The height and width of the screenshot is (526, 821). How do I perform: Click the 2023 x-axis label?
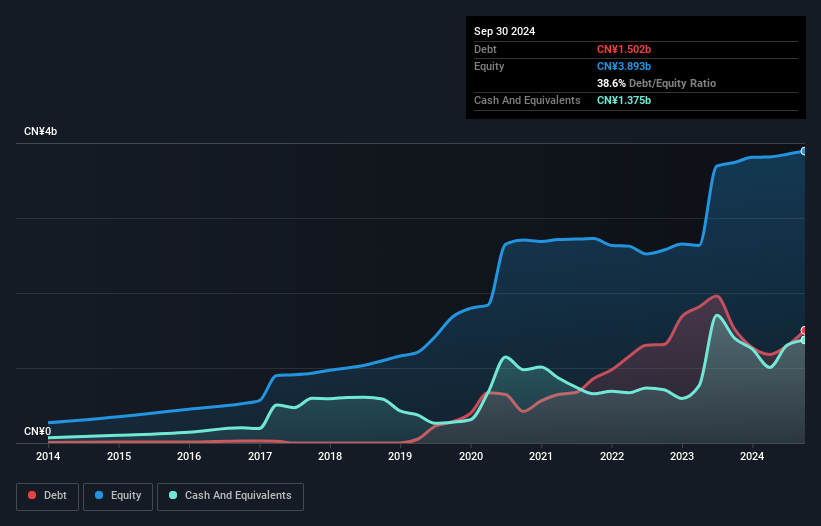682,456
